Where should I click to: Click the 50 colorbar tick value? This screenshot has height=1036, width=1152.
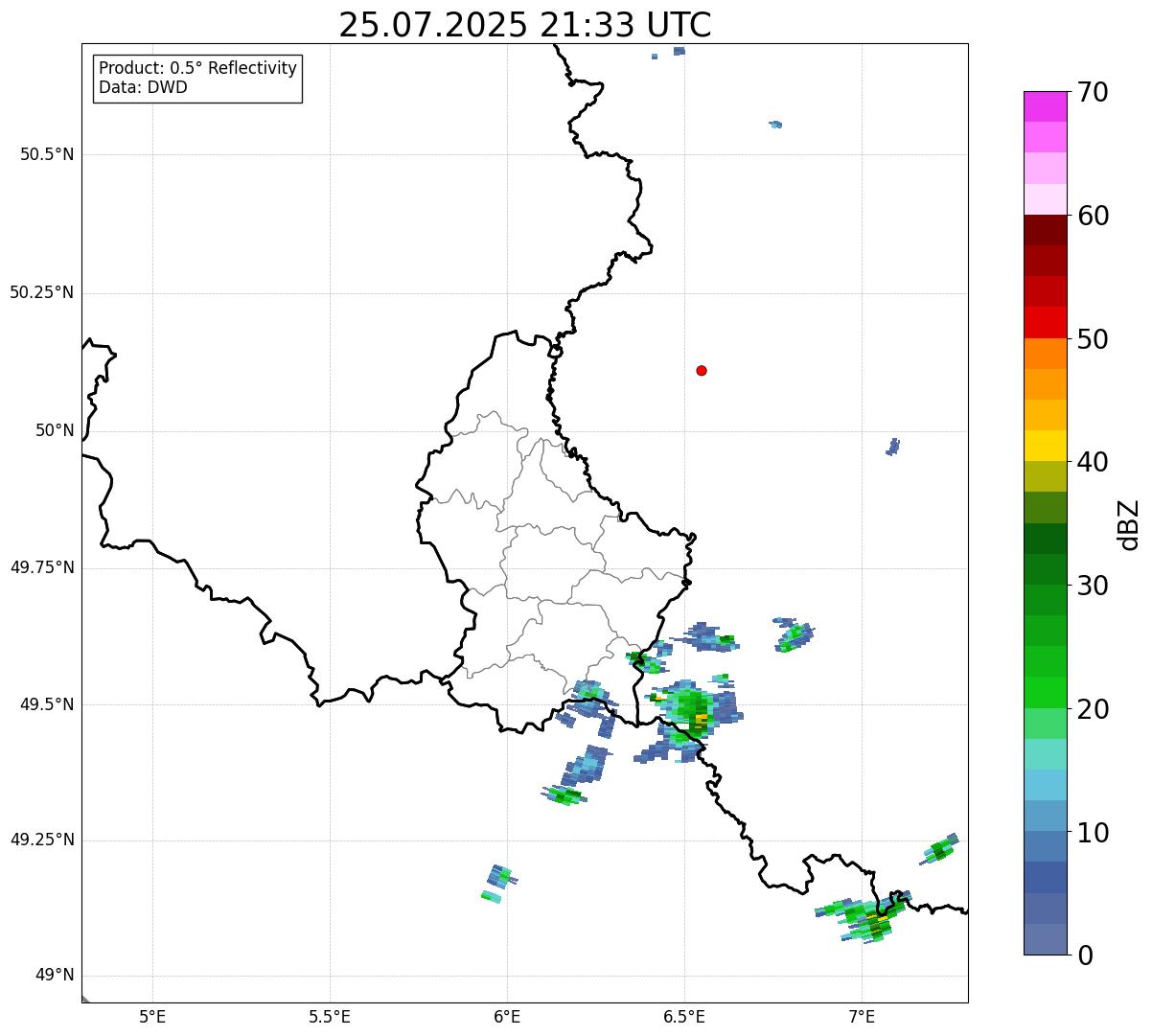1093,339
